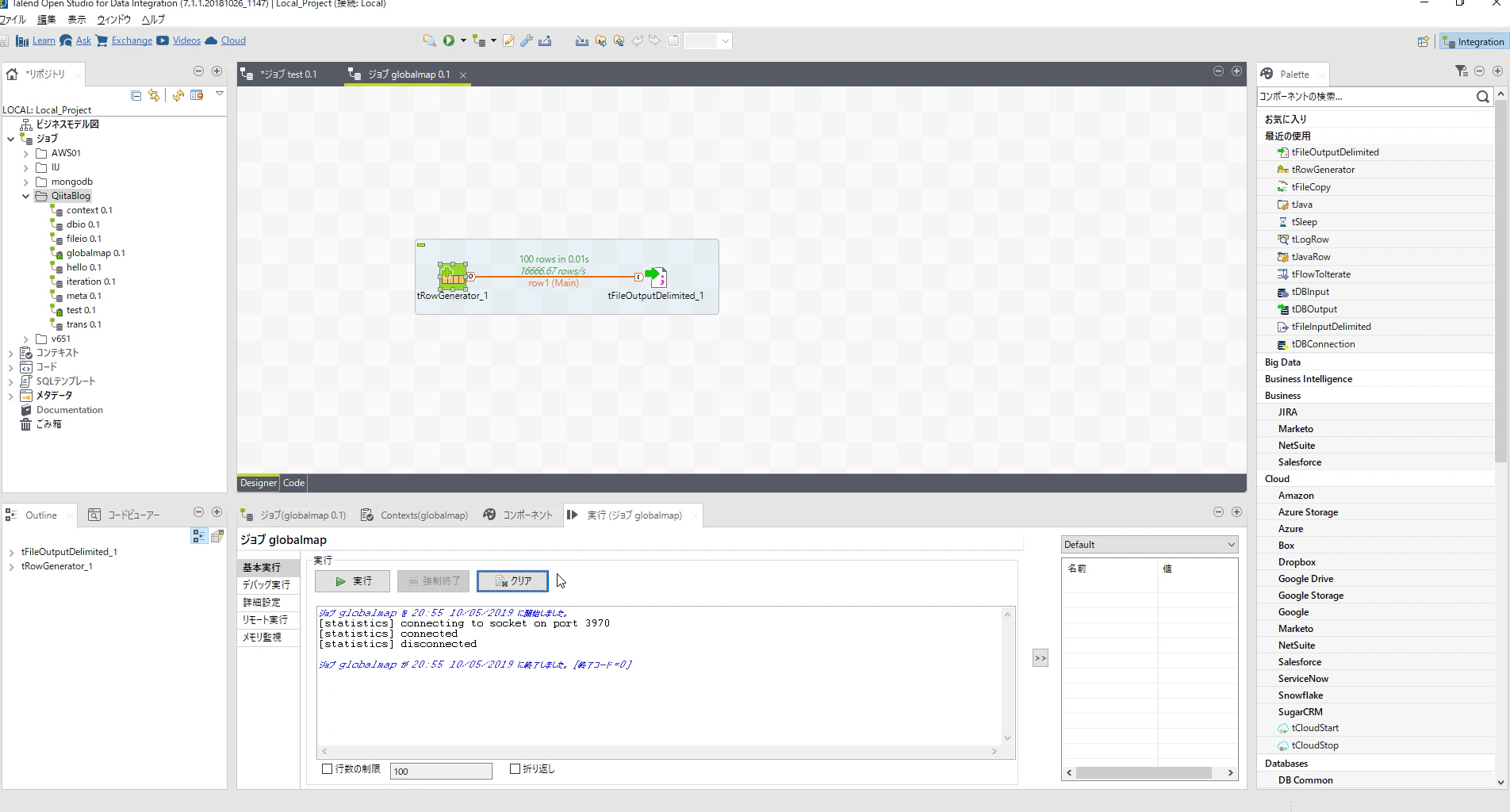Click the tFileOutputDelimited_1 component on canvas

click(x=656, y=276)
